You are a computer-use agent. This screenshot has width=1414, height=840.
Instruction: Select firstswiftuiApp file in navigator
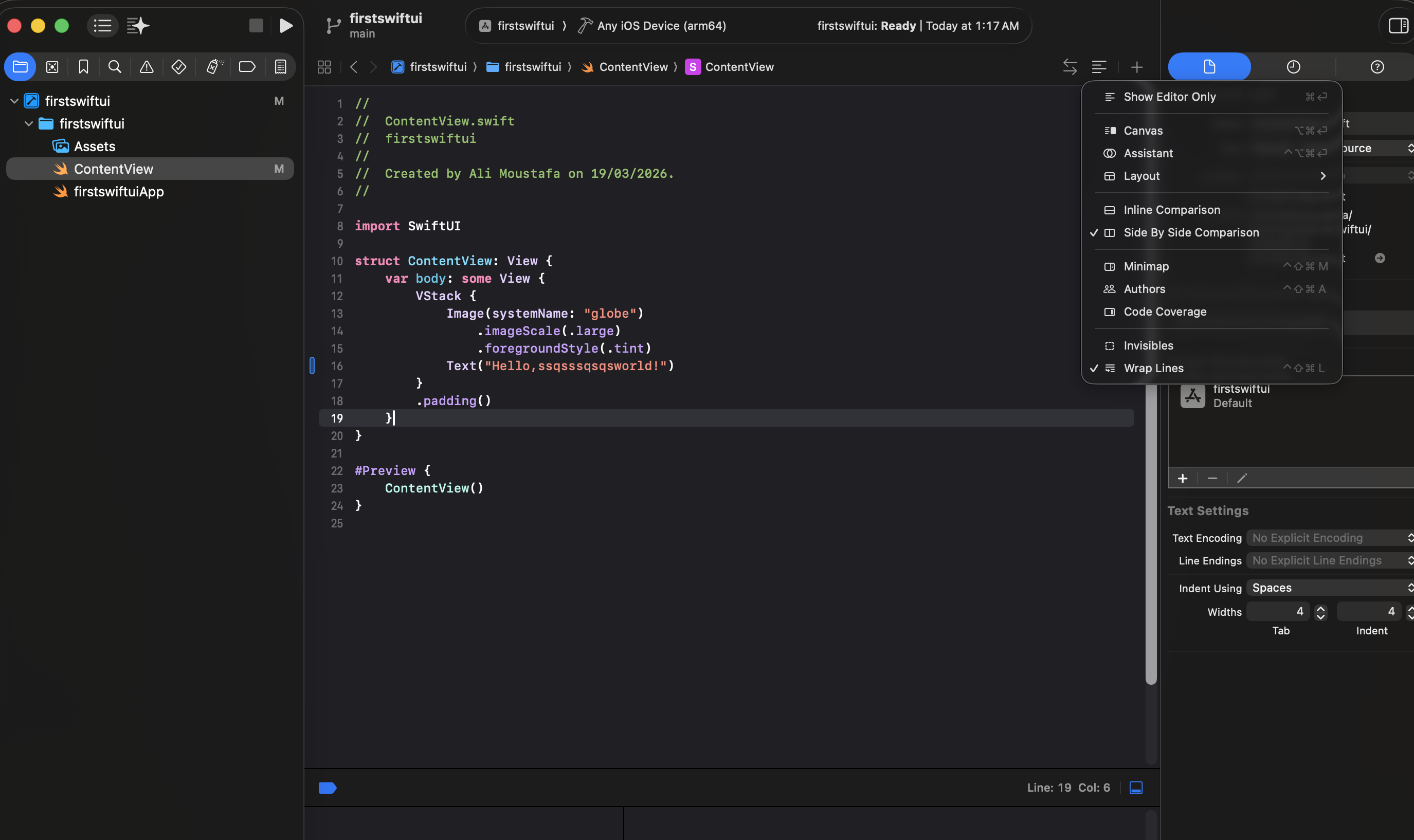coord(118,192)
